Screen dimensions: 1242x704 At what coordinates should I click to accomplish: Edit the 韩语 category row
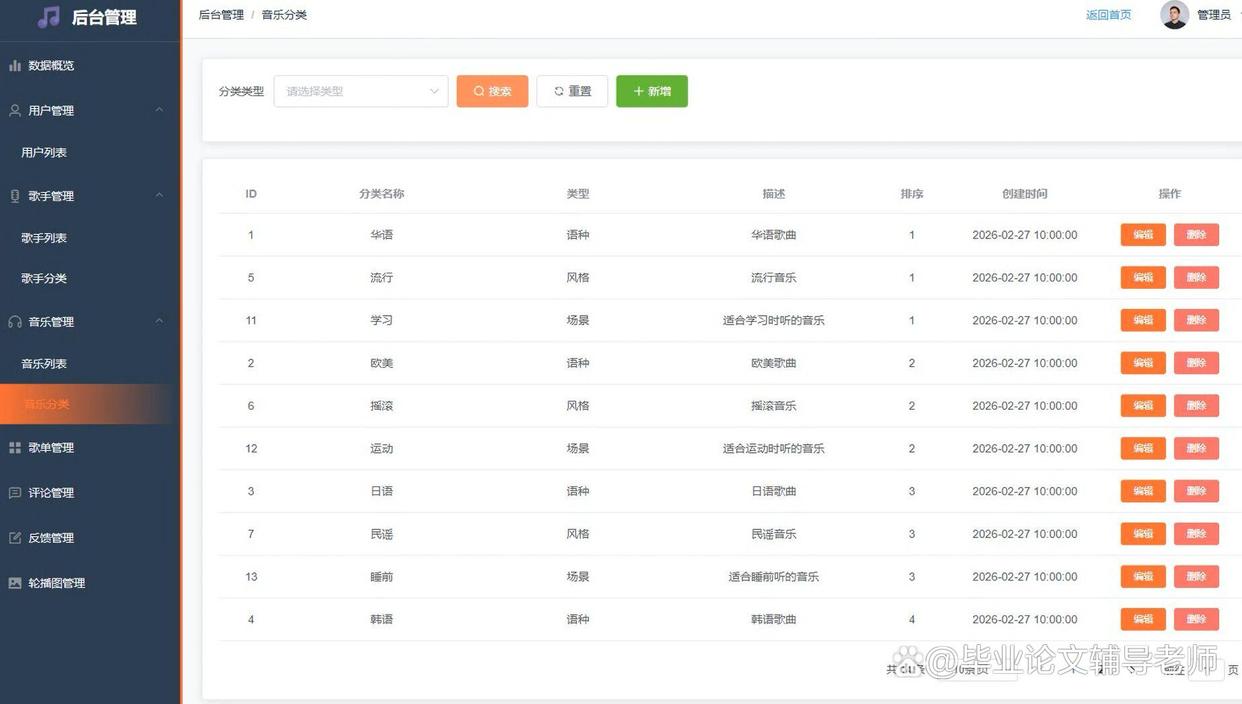[1143, 619]
